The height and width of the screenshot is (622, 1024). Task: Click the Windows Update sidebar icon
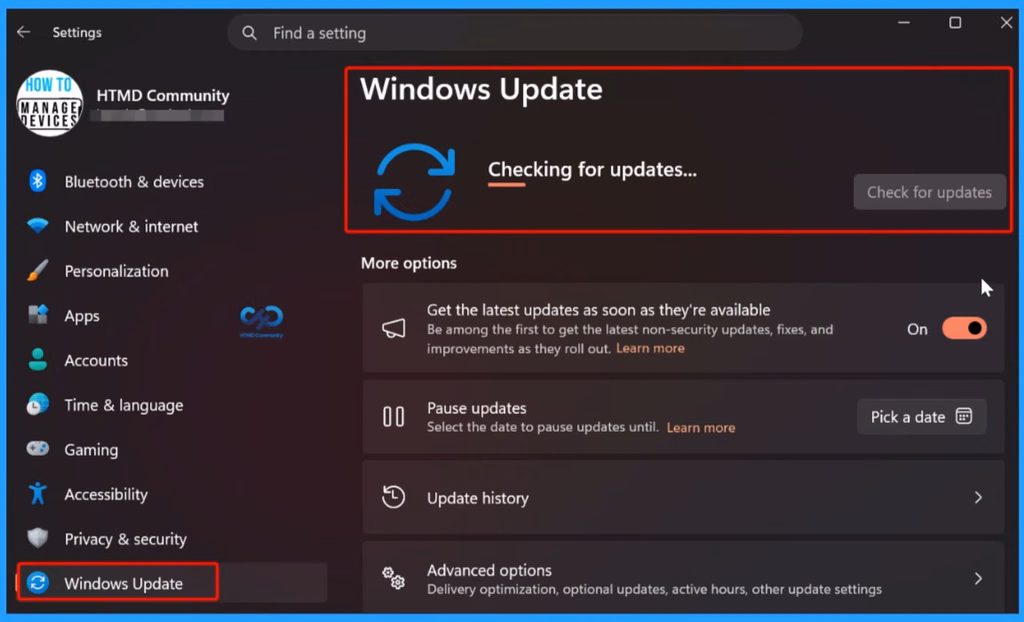37,582
